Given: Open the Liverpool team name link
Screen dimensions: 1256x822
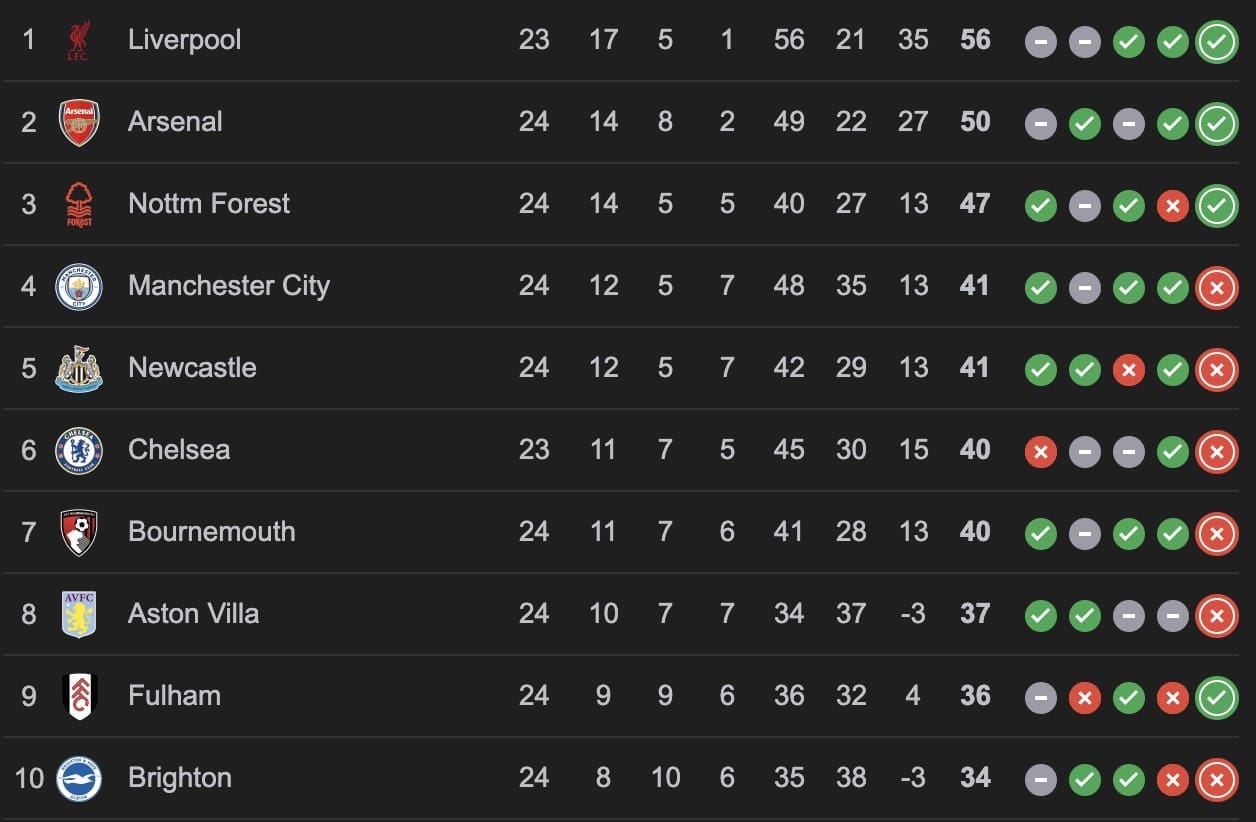Looking at the screenshot, I should coord(185,40).
